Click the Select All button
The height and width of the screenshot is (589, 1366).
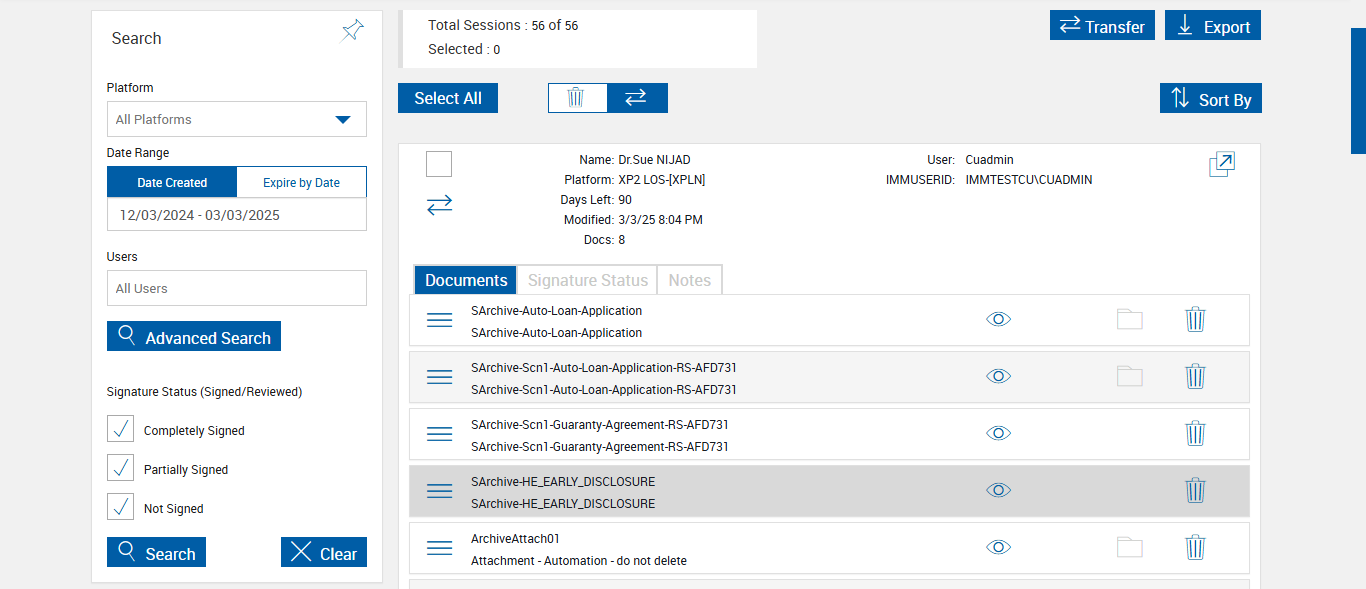(x=448, y=98)
